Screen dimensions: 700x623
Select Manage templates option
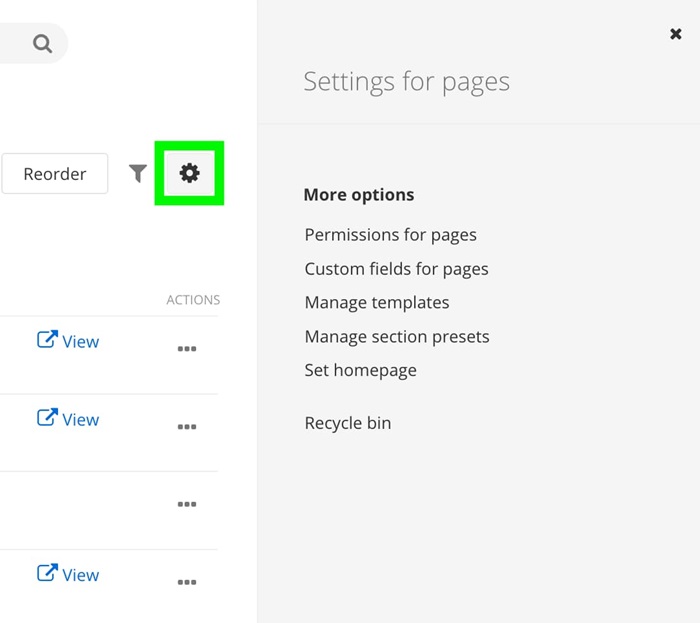point(377,303)
